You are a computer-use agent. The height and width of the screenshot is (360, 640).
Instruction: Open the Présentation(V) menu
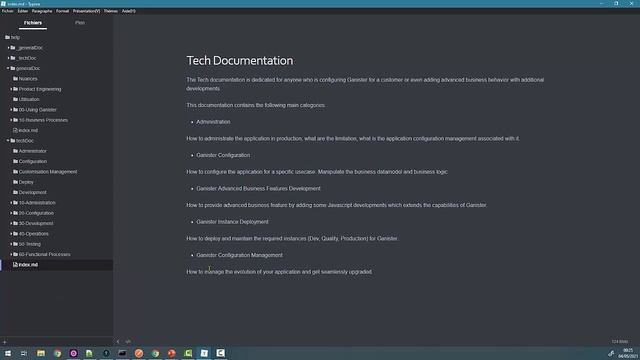(87, 11)
